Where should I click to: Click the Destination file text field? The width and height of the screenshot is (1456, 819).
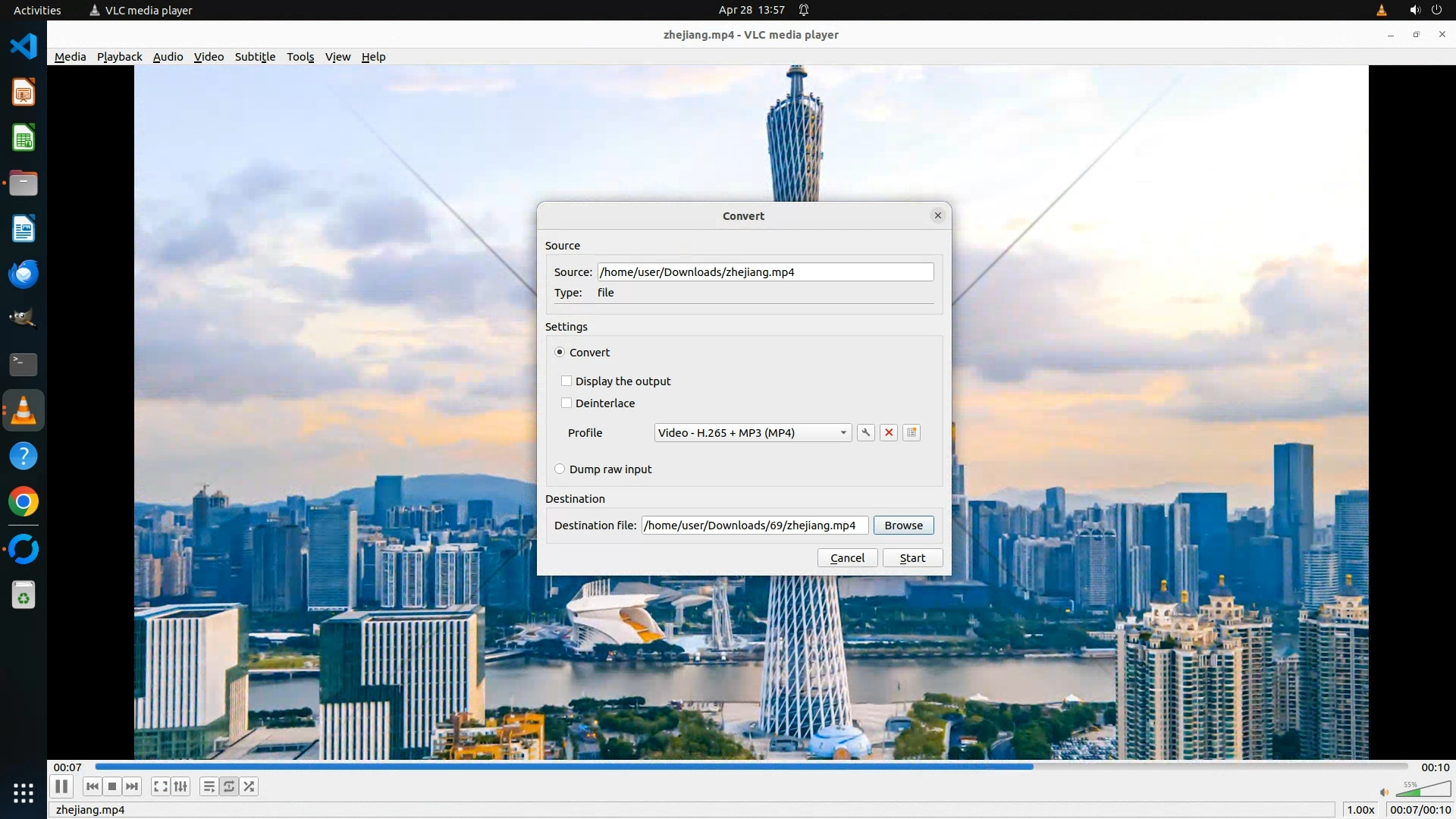[x=754, y=525]
